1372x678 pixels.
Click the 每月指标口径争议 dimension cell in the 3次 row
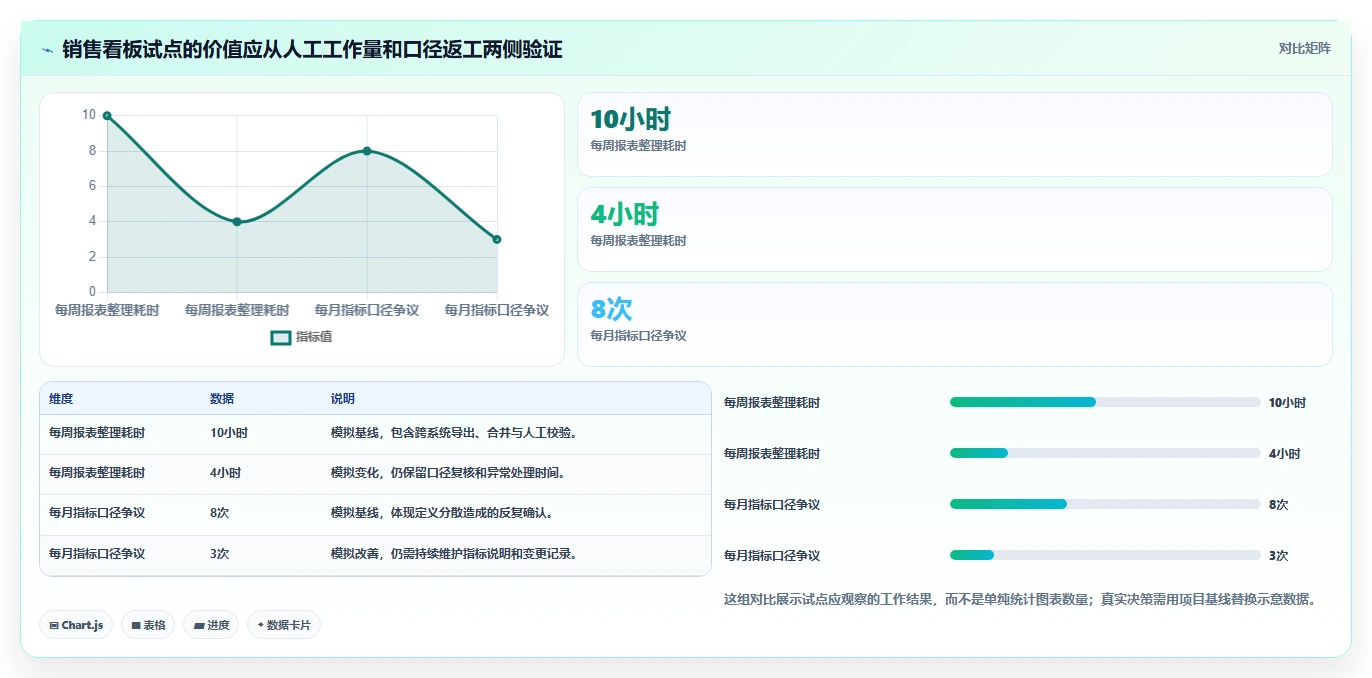click(97, 553)
